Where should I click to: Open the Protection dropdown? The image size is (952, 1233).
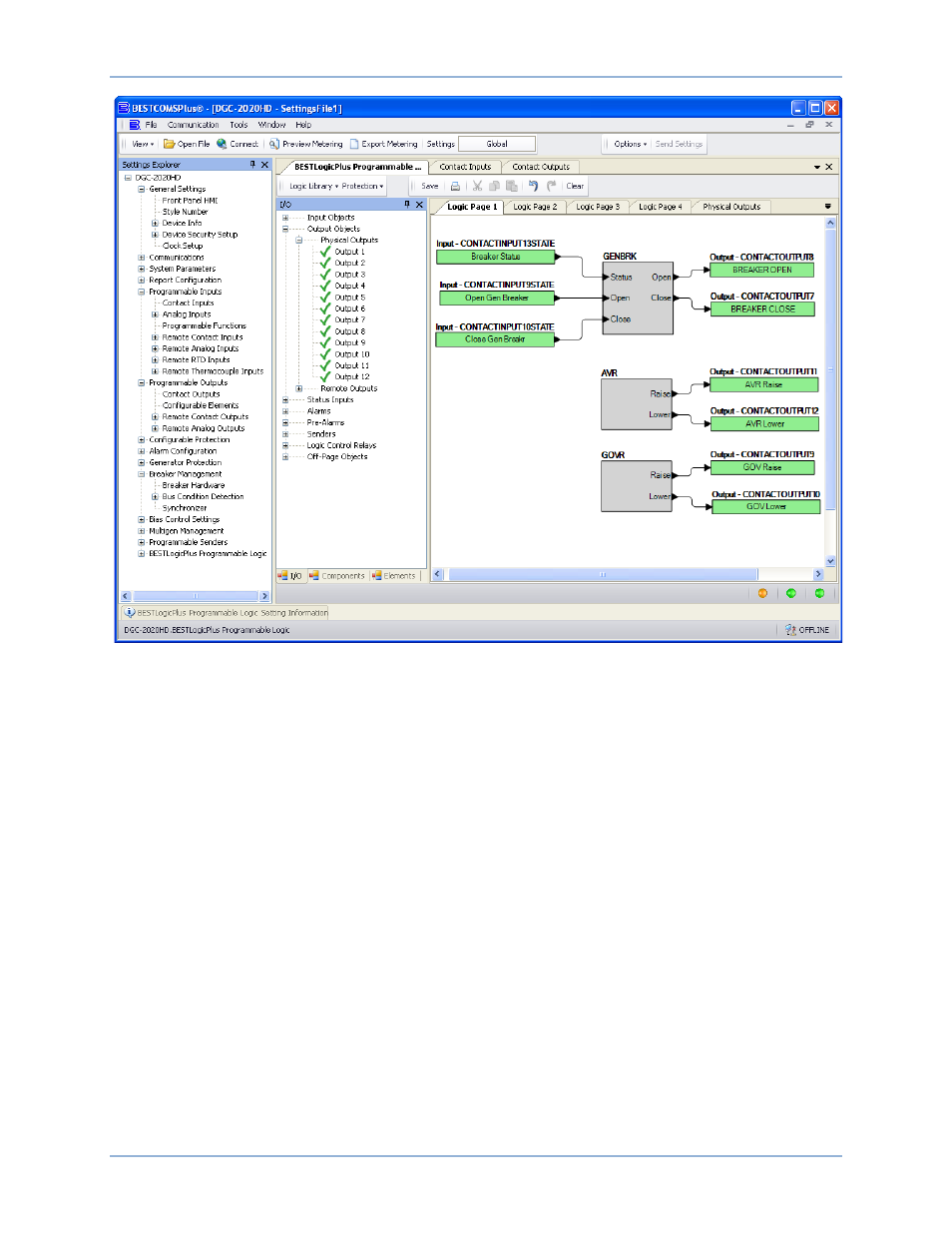click(362, 186)
